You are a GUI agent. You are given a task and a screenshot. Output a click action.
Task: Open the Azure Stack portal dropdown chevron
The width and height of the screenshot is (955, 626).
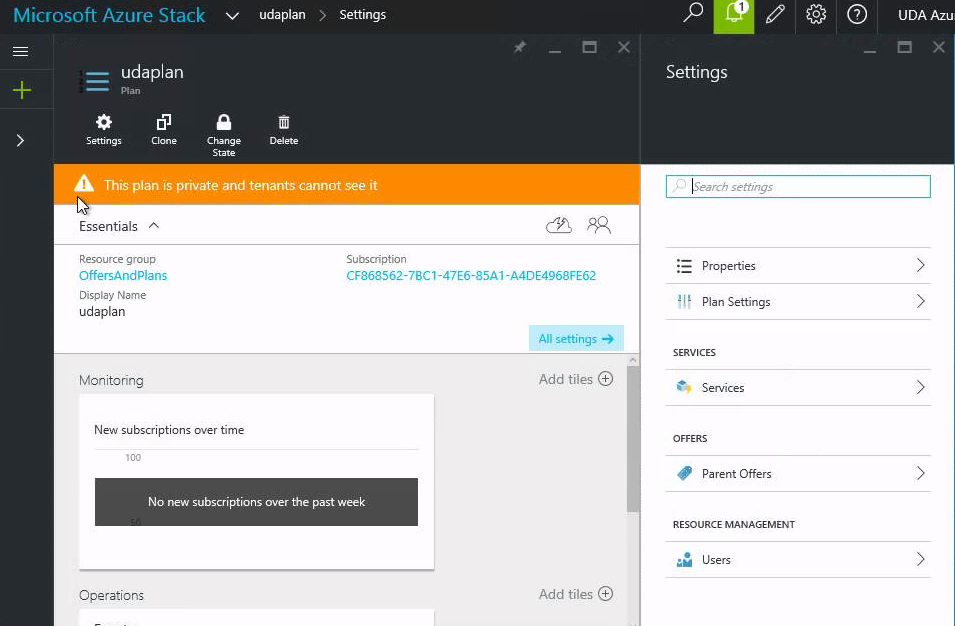(232, 16)
